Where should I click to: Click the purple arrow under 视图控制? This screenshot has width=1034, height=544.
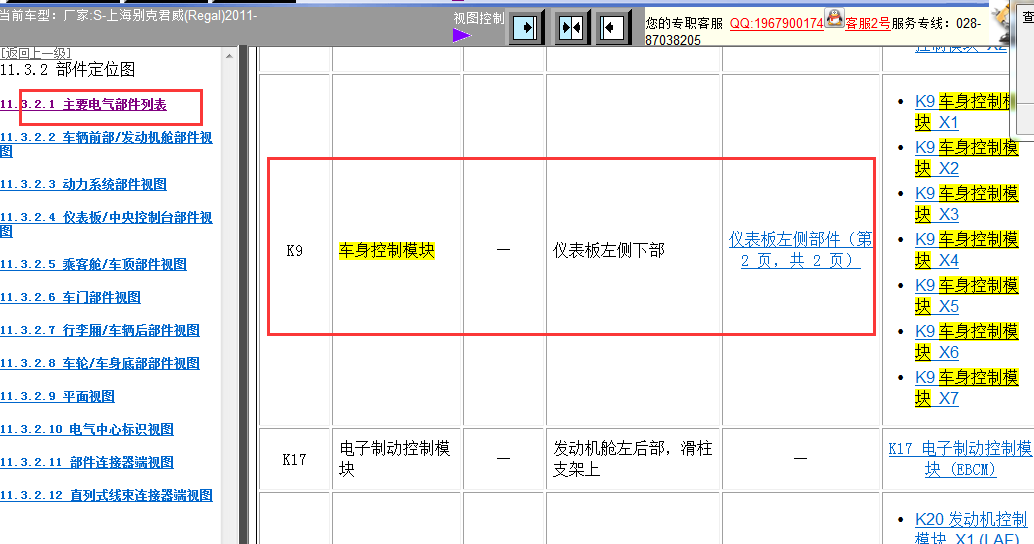click(462, 36)
